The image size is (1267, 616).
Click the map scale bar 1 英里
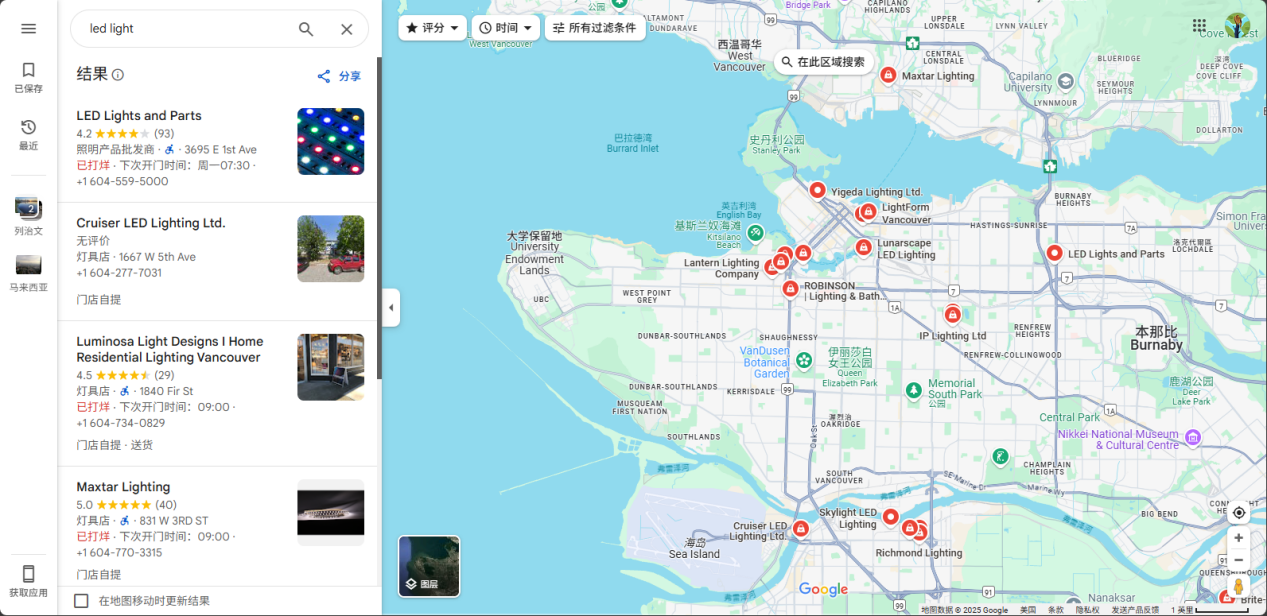pyautogui.click(x=1209, y=610)
